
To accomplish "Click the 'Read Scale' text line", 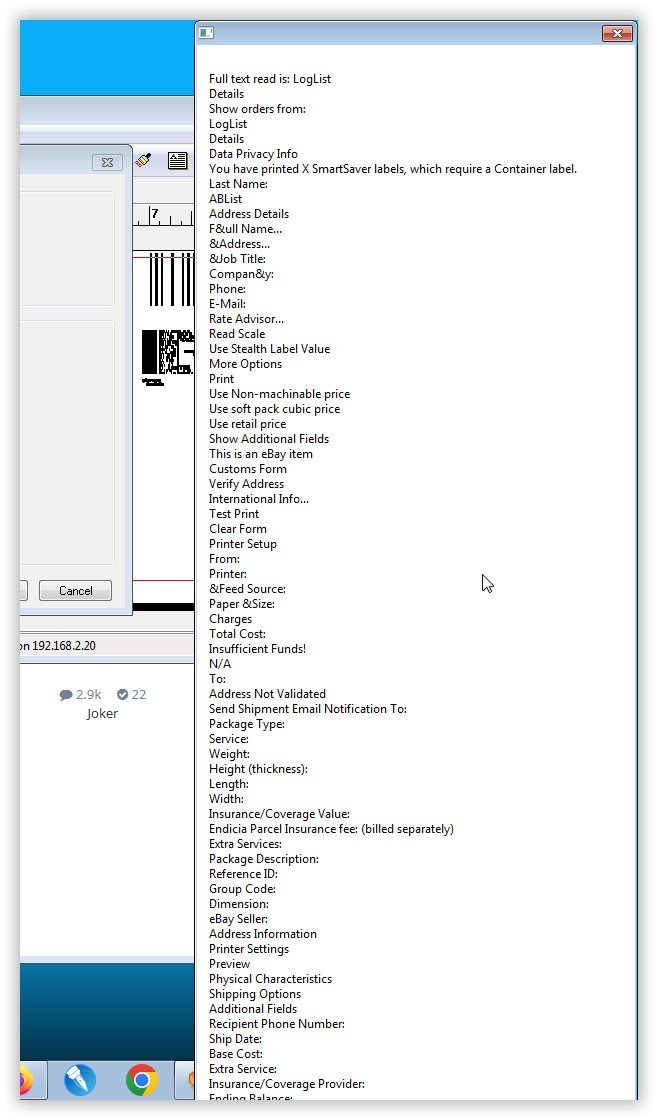I will (237, 334).
